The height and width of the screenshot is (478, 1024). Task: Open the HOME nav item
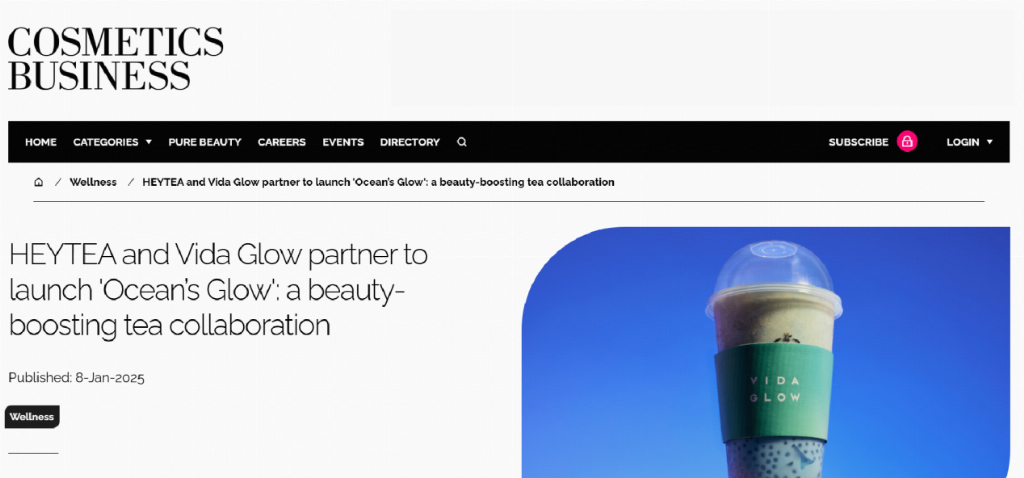40,142
